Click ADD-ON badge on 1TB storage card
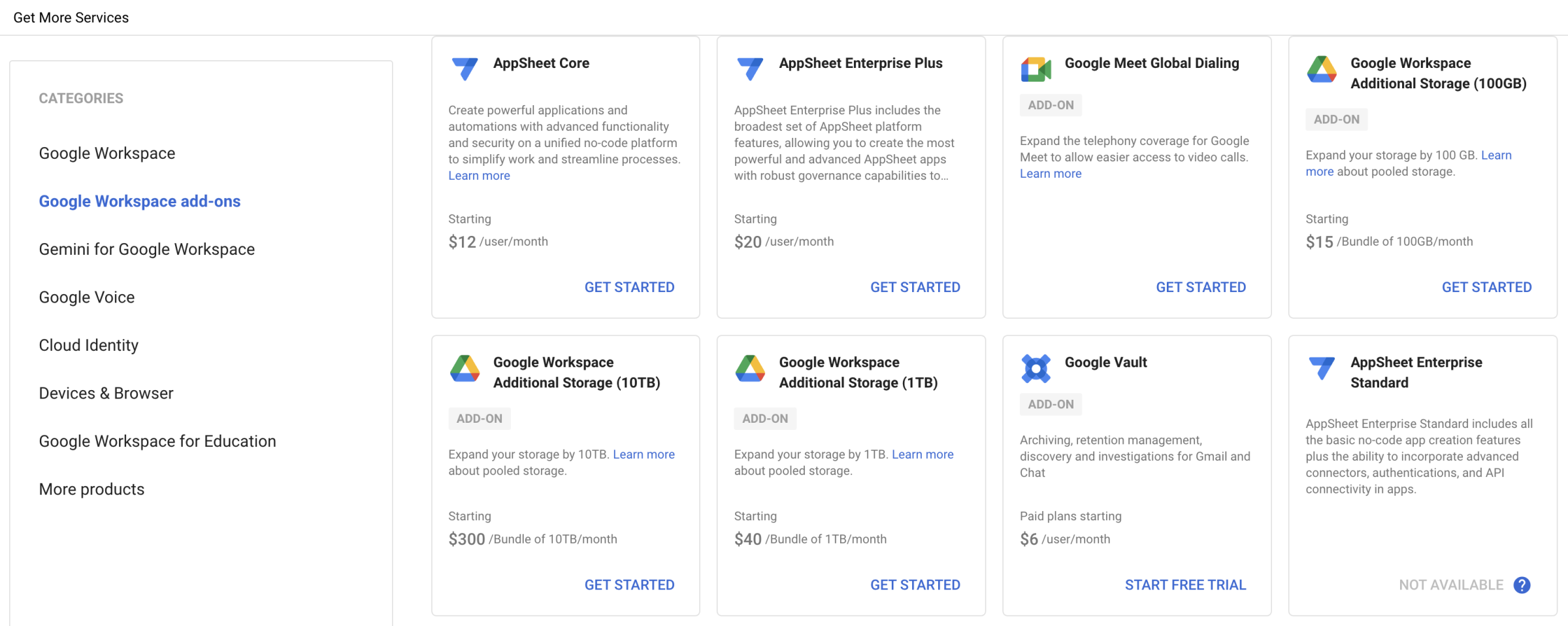This screenshot has width=1568, height=626. (765, 419)
